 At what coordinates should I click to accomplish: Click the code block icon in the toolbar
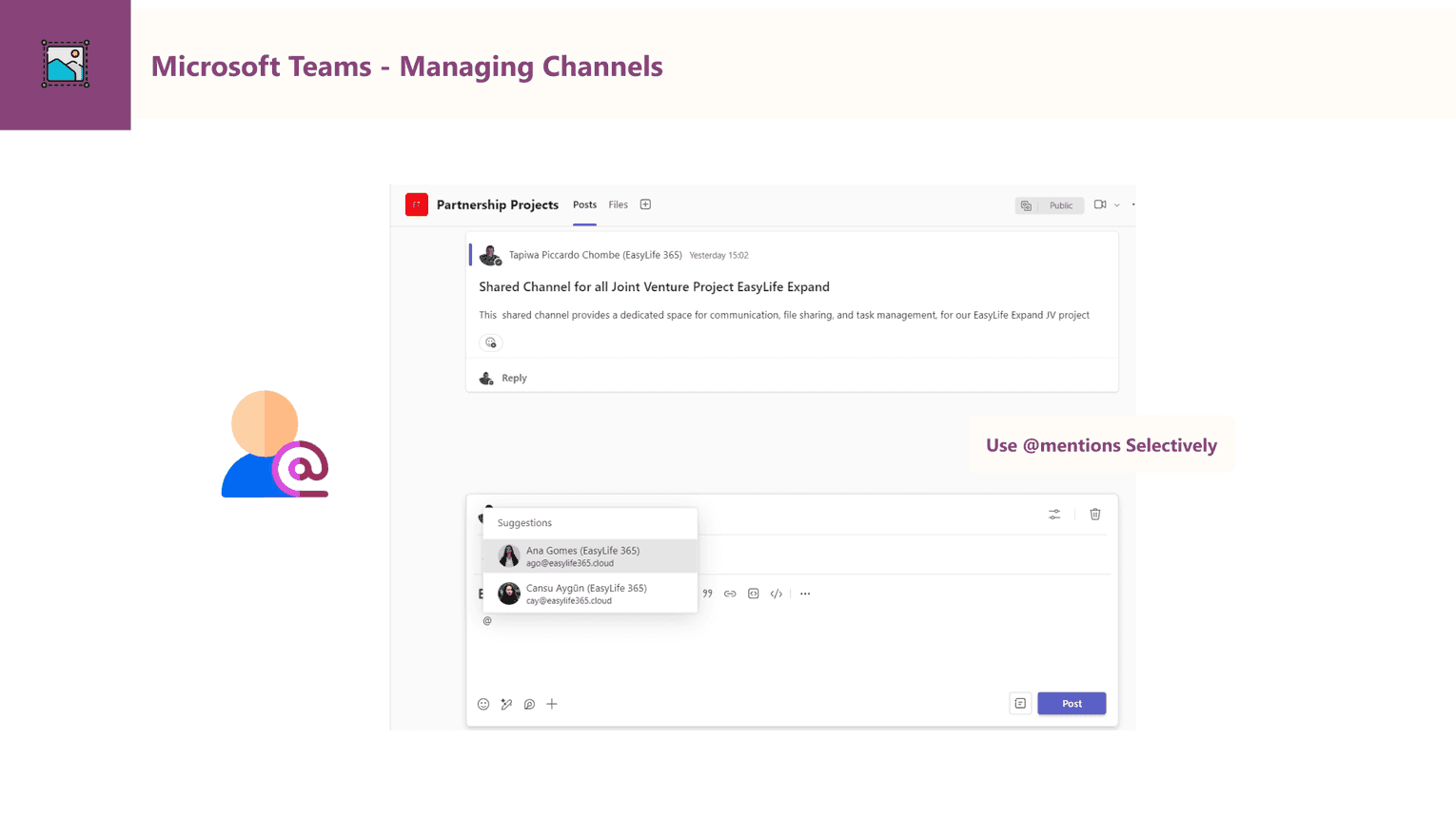pos(753,593)
